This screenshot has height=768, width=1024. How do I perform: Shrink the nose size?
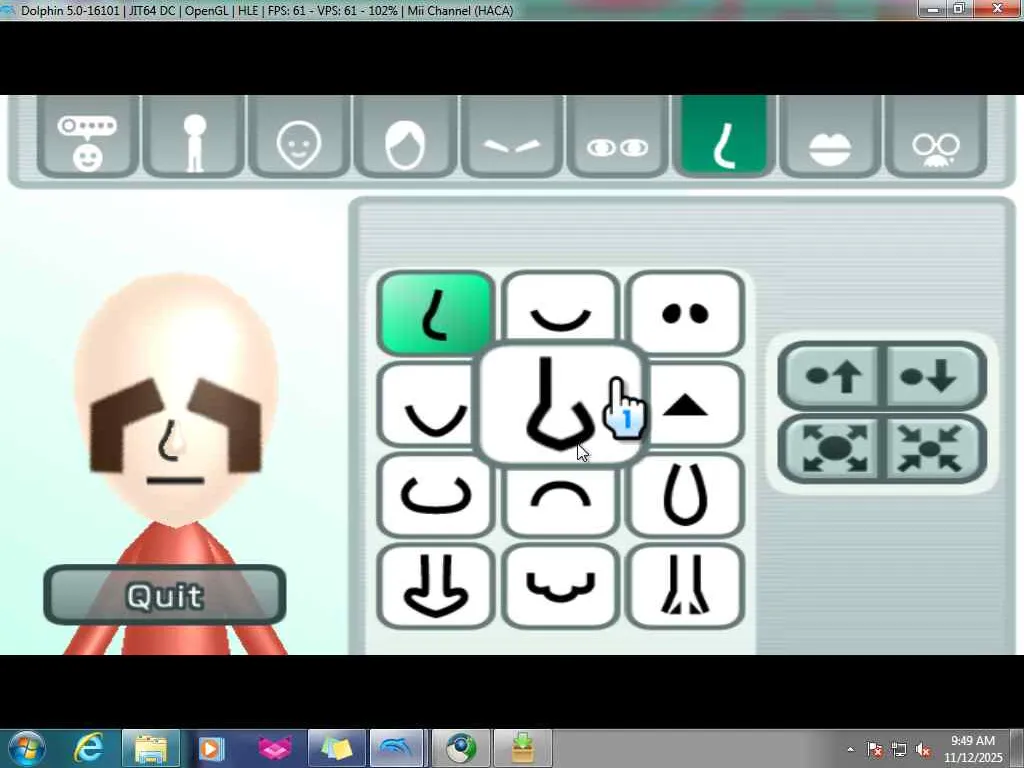click(935, 448)
